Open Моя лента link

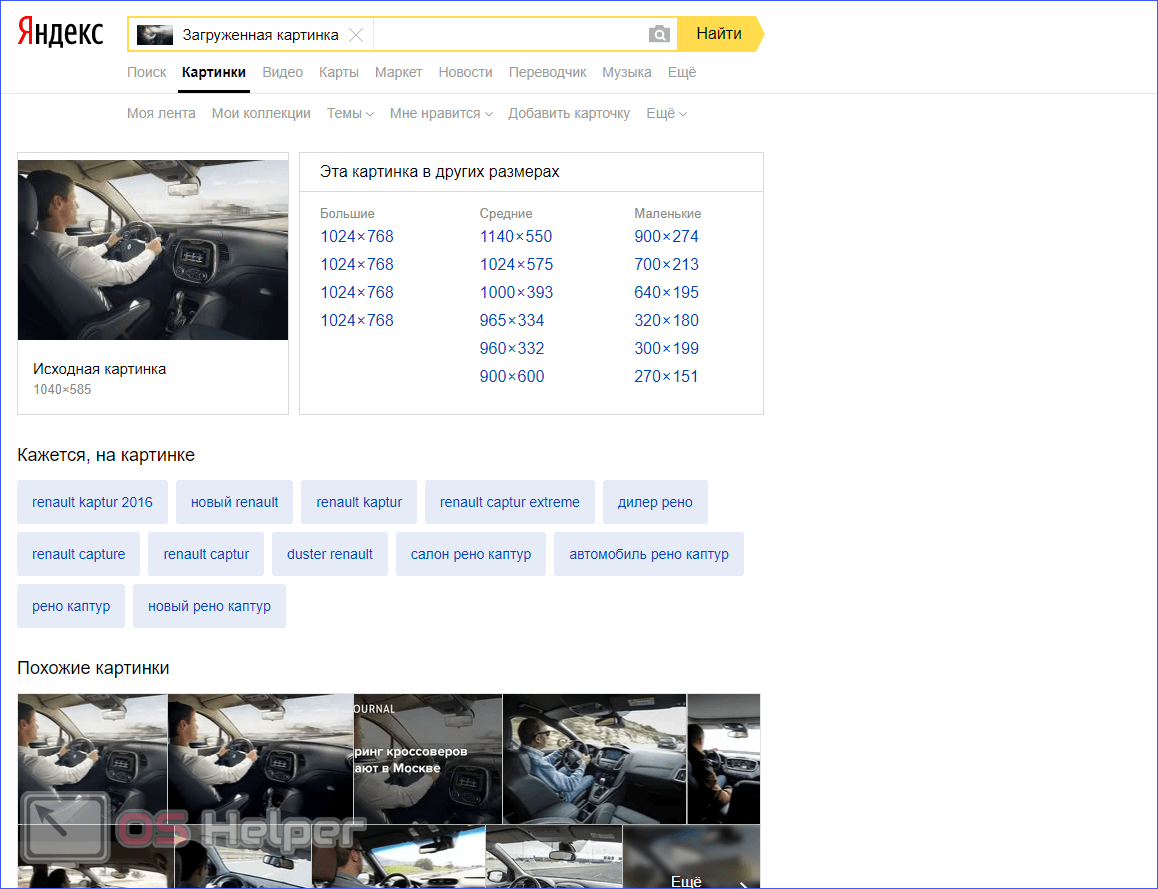[161, 114]
